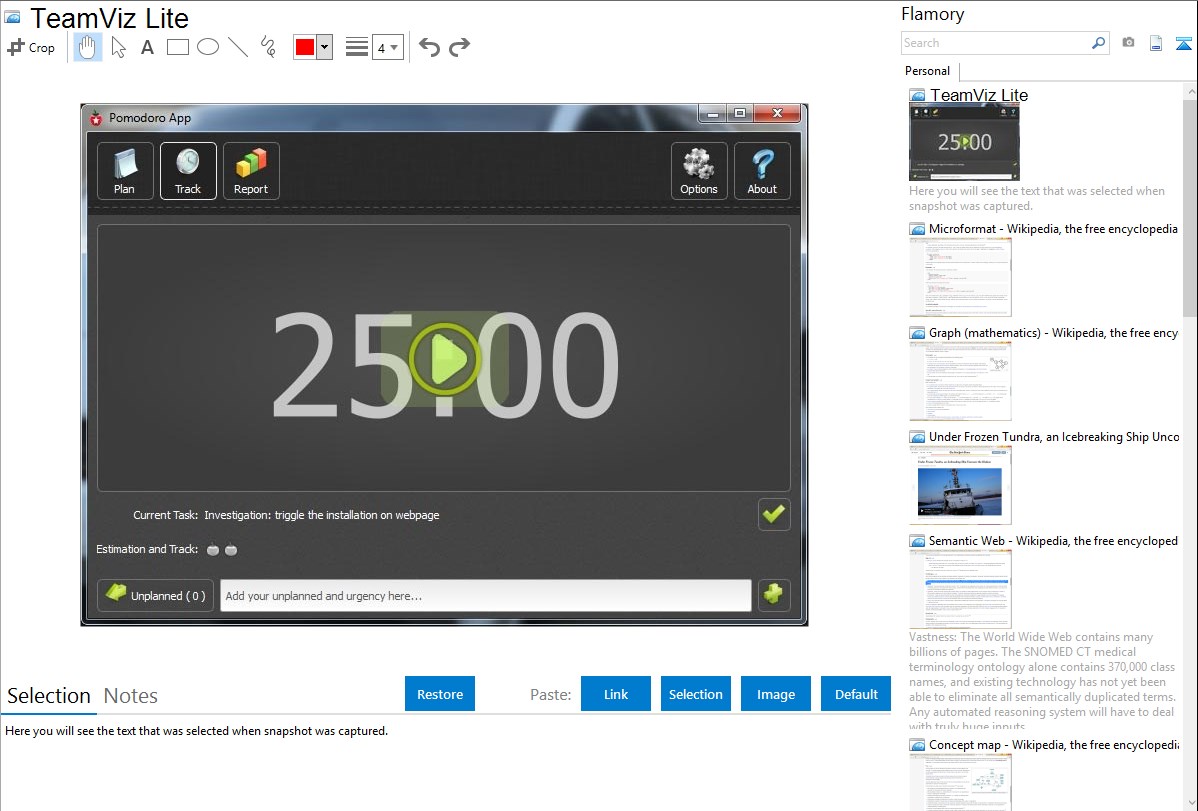Undo the last edit
This screenshot has height=811, width=1198.
point(429,47)
